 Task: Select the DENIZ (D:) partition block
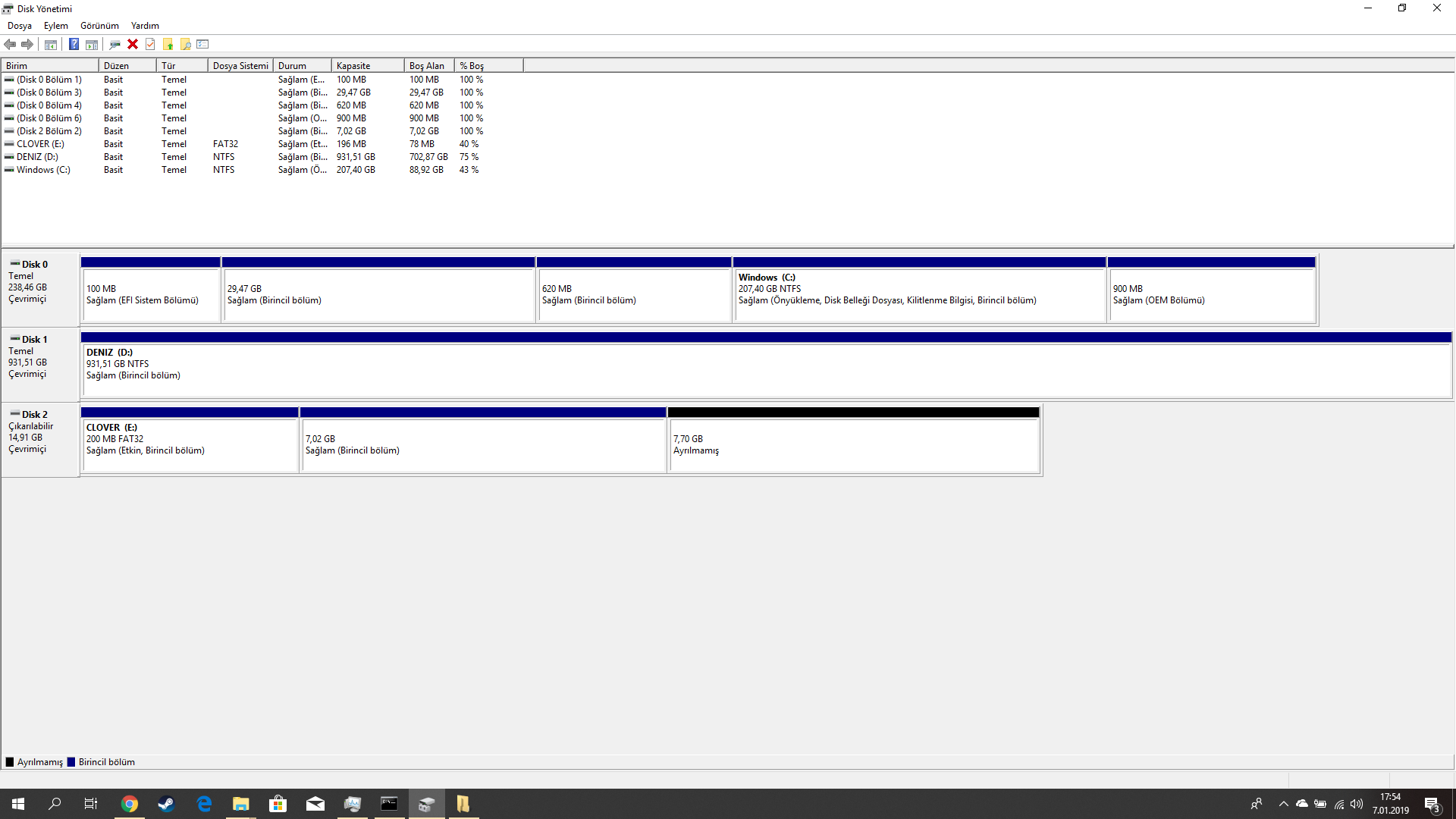coord(766,369)
